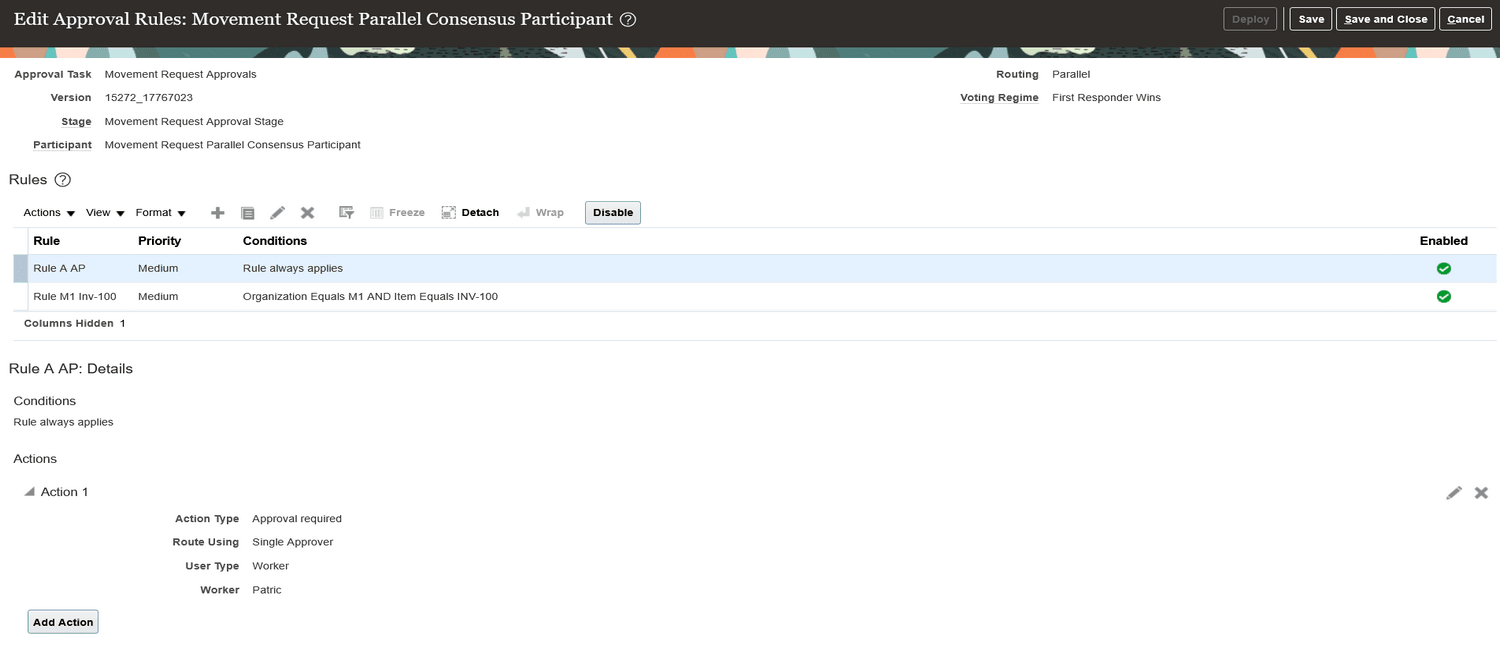Click the Query By Example filter icon
1500x650 pixels.
pos(347,213)
